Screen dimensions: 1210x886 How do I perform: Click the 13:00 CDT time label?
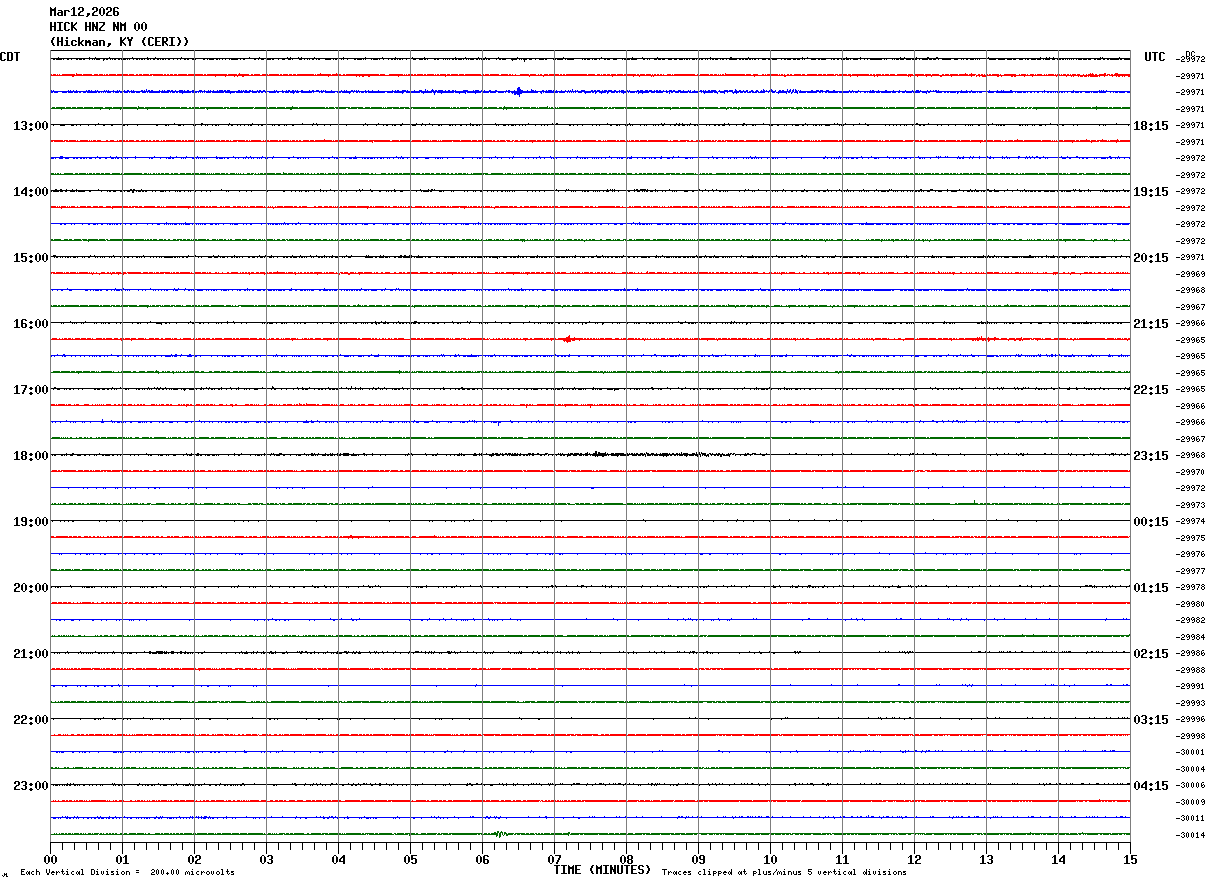[x=31, y=126]
